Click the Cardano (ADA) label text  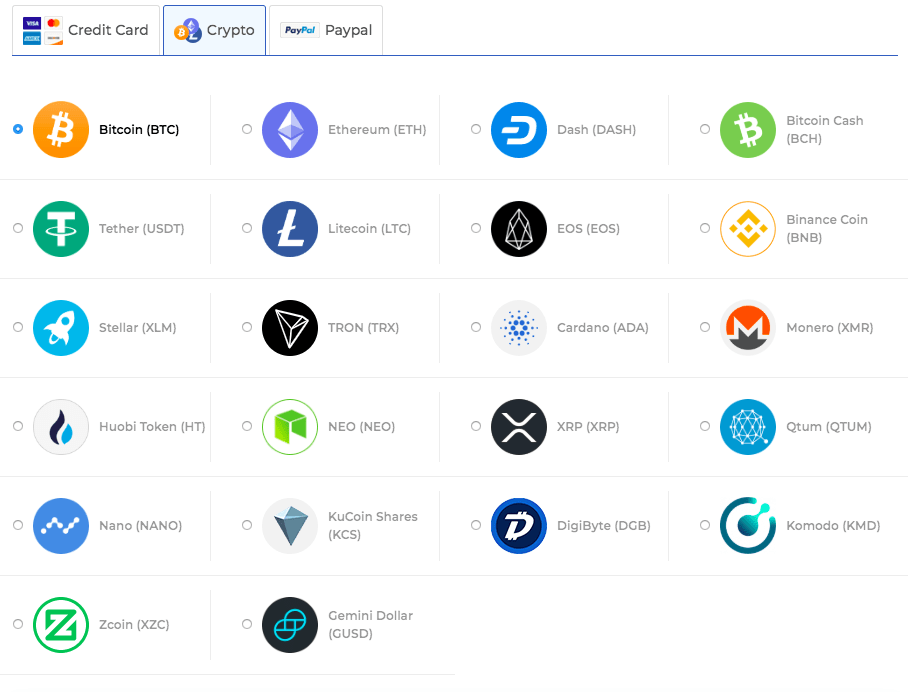[x=602, y=328]
